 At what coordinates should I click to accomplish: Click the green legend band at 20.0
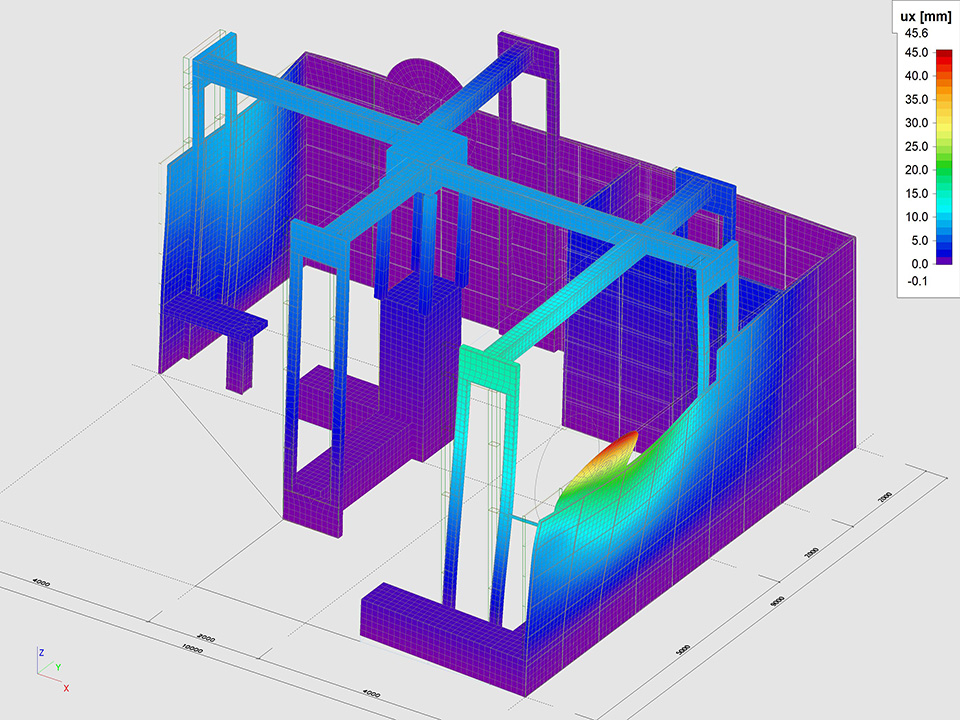[944, 169]
